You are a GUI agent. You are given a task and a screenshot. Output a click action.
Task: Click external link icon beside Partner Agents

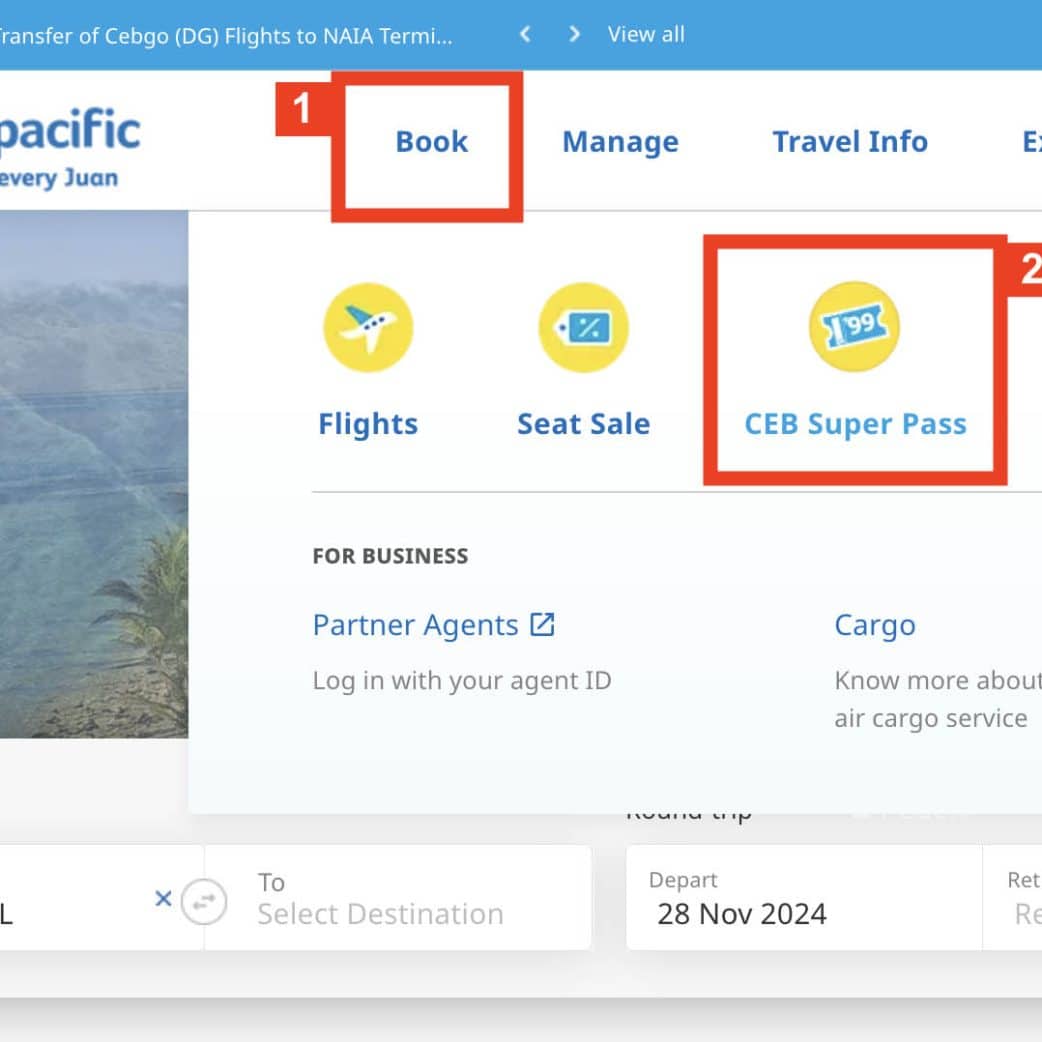[x=542, y=625]
